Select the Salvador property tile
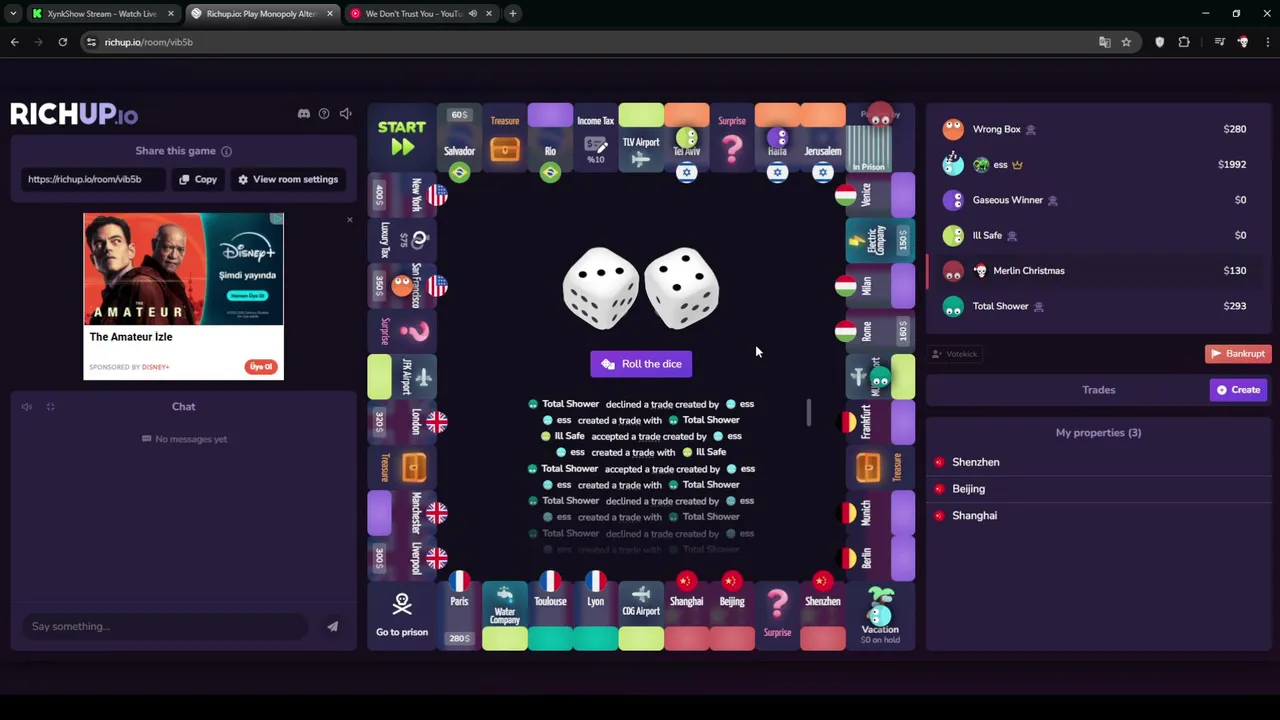 [x=459, y=138]
